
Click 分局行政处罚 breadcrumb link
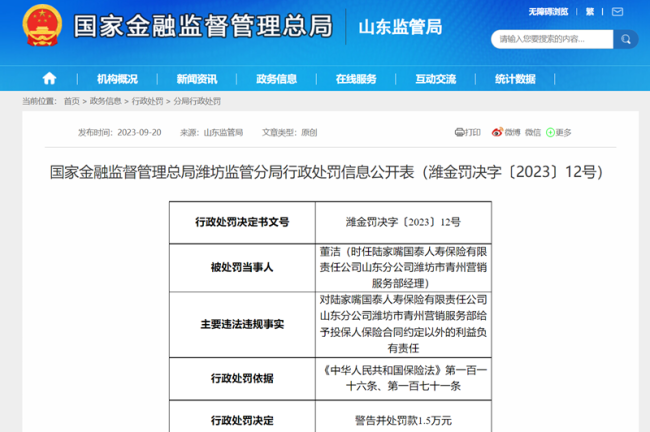[197, 101]
